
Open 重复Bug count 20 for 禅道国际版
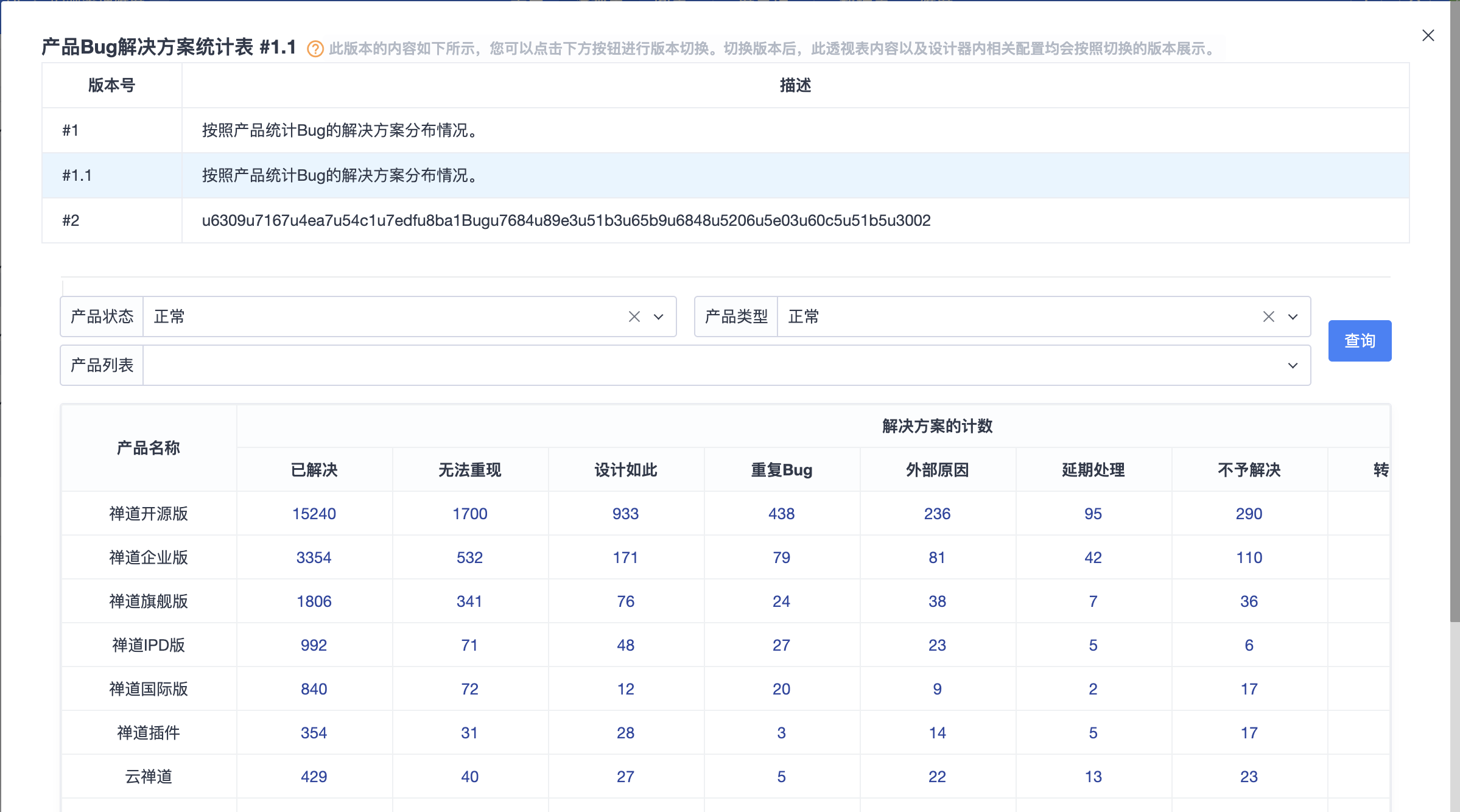782,689
